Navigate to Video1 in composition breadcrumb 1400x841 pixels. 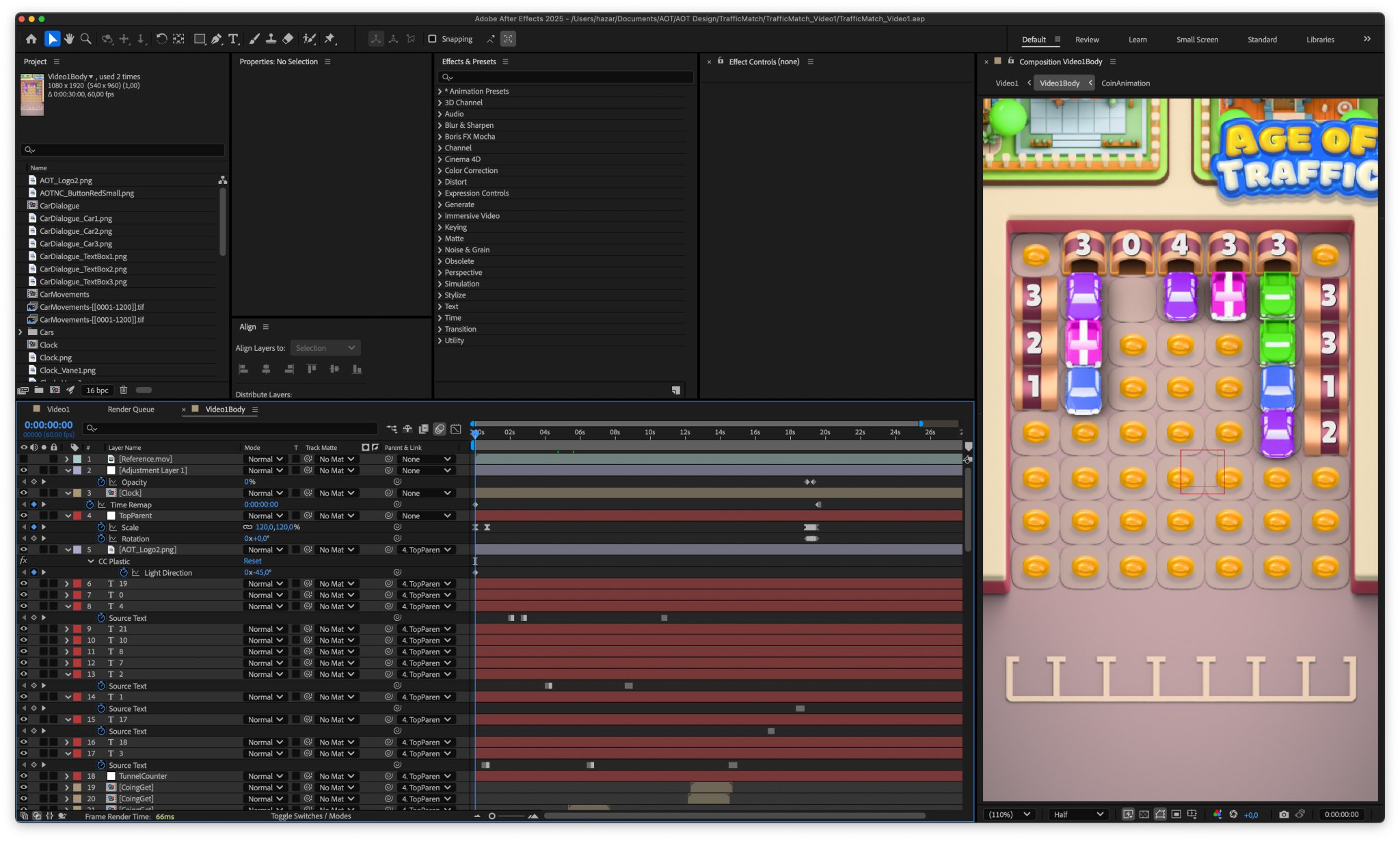pos(1006,83)
